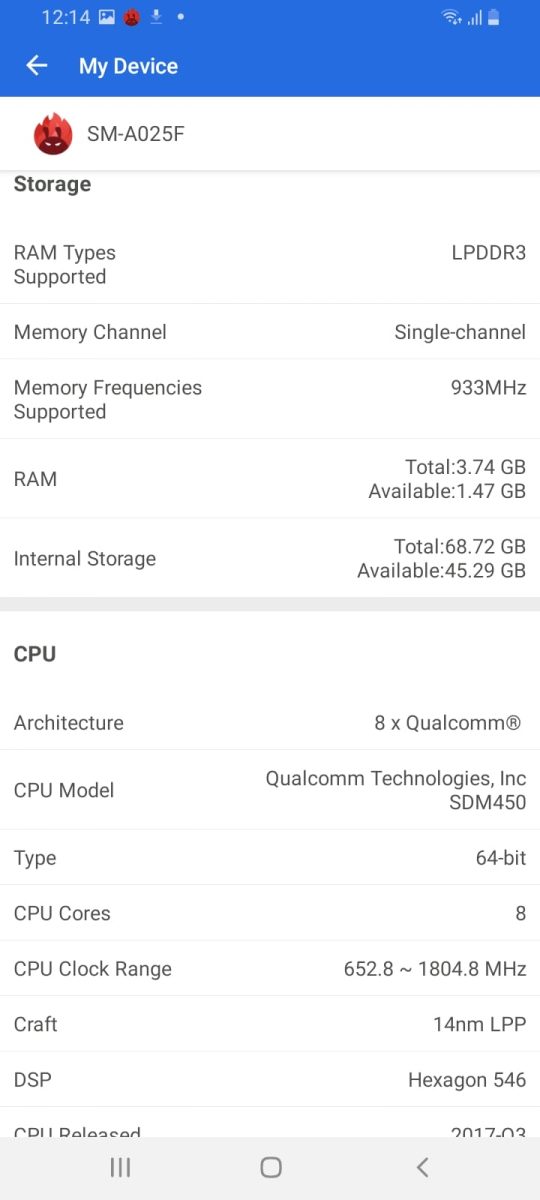Tap the Android navigation back chevron
The width and height of the screenshot is (540, 1200).
(422, 1167)
